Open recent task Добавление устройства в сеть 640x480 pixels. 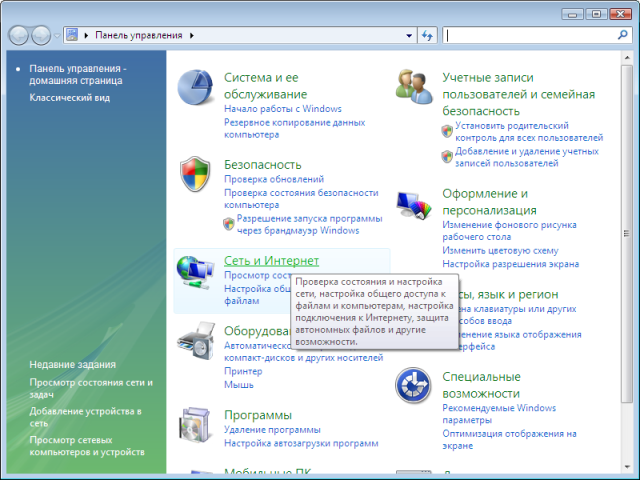pos(85,417)
